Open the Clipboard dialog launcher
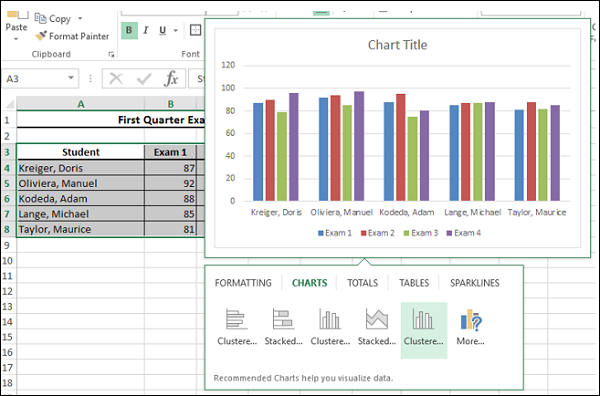The width and height of the screenshot is (600, 396). (111, 55)
